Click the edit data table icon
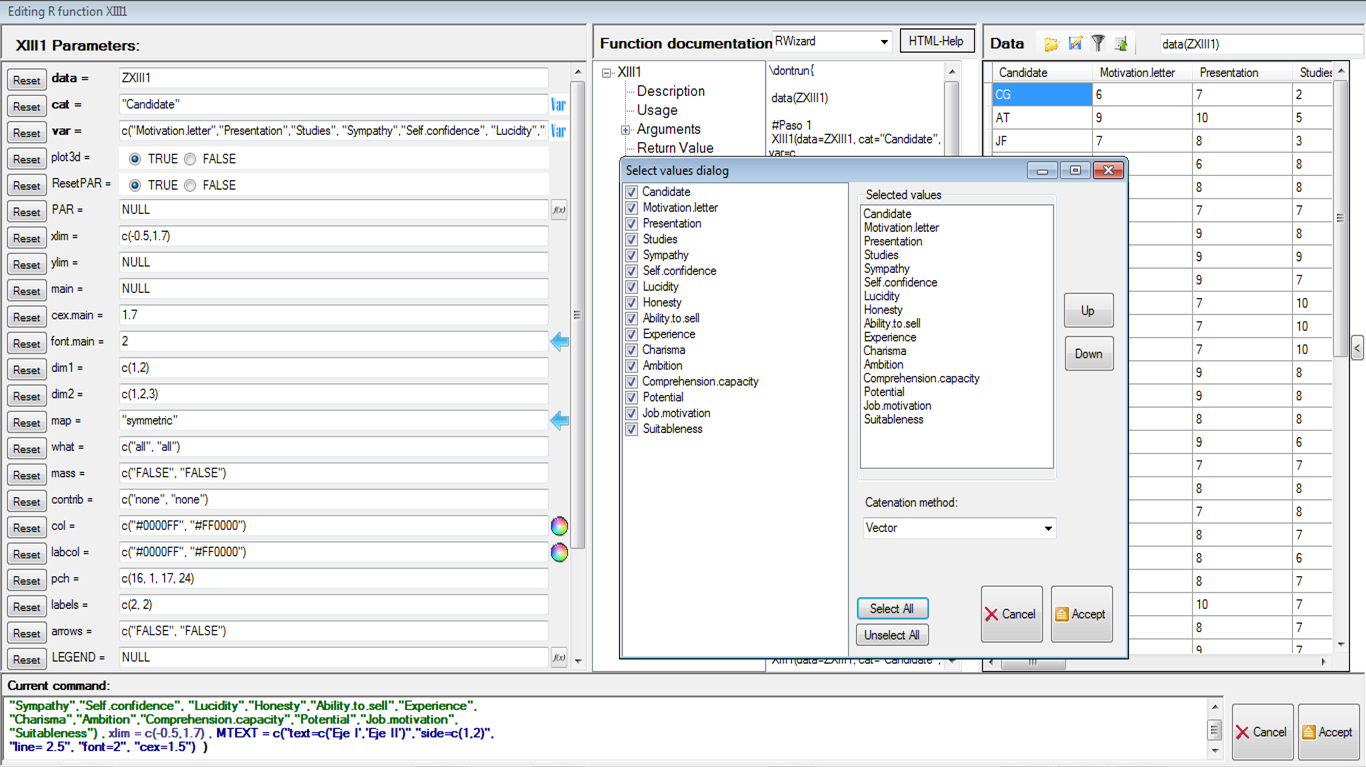Screen dimensions: 1366x767 [x=1075, y=43]
